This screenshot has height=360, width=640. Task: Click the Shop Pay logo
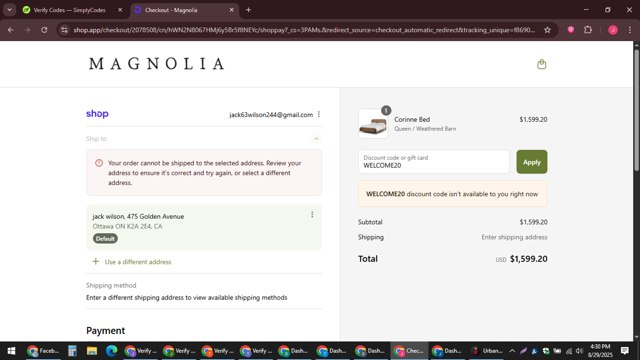pyautogui.click(x=97, y=114)
